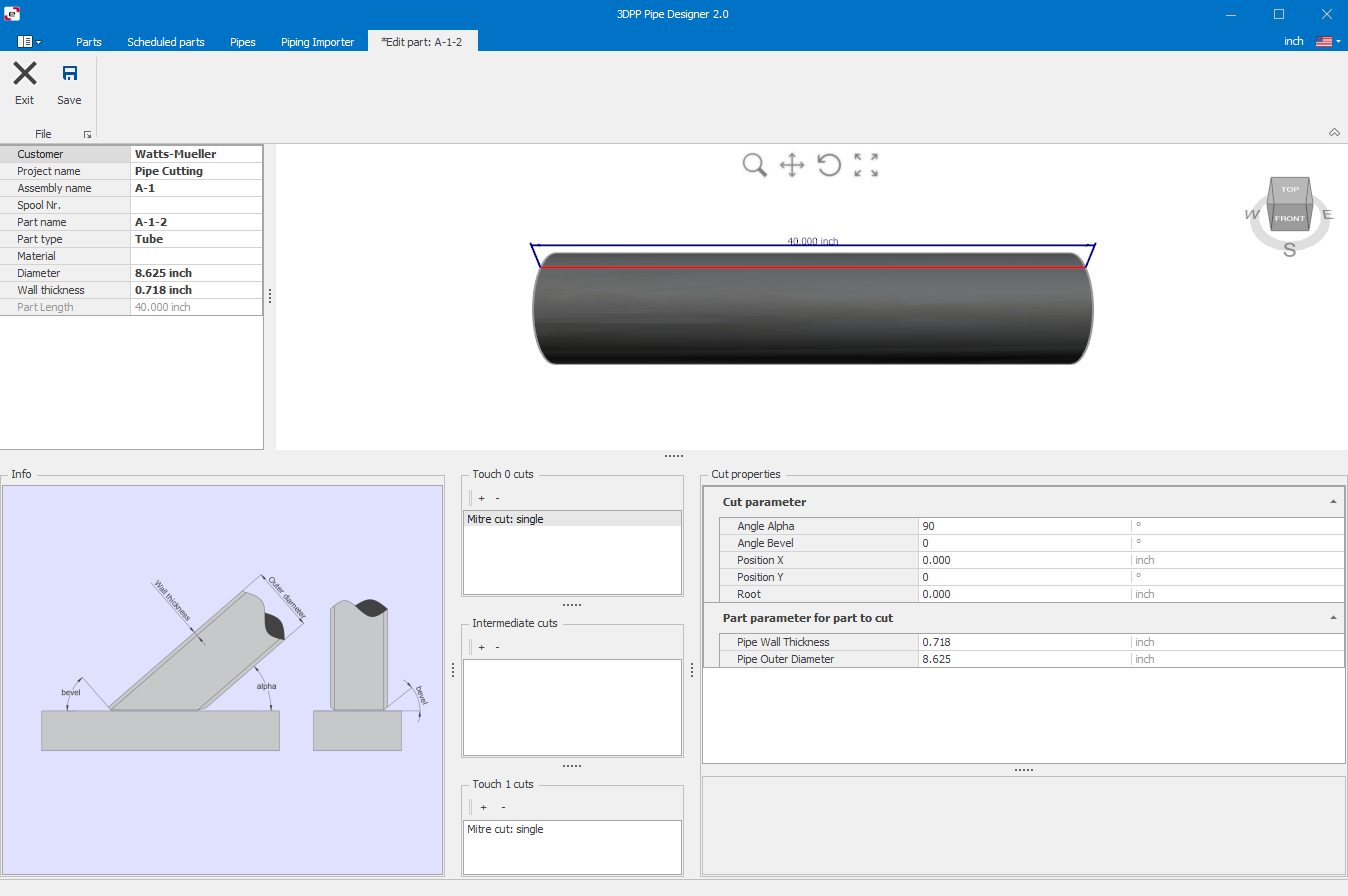Screen dimensions: 1348x896
Task: Add a cut with Touch 0 plus
Action: pos(481,498)
